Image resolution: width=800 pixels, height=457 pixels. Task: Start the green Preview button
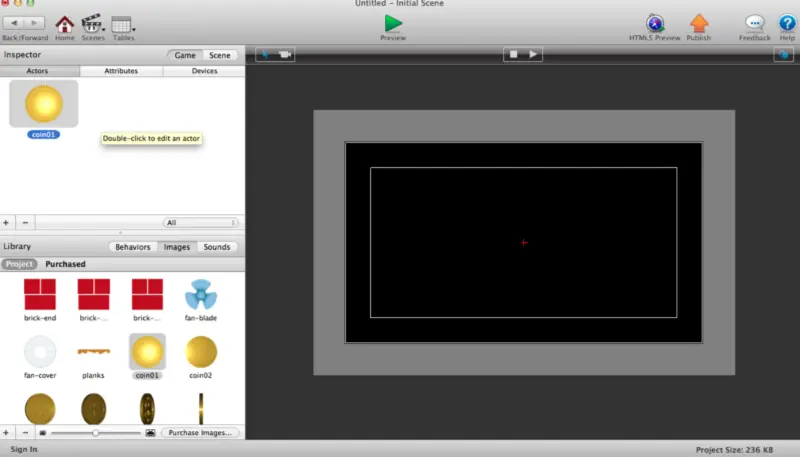[393, 23]
